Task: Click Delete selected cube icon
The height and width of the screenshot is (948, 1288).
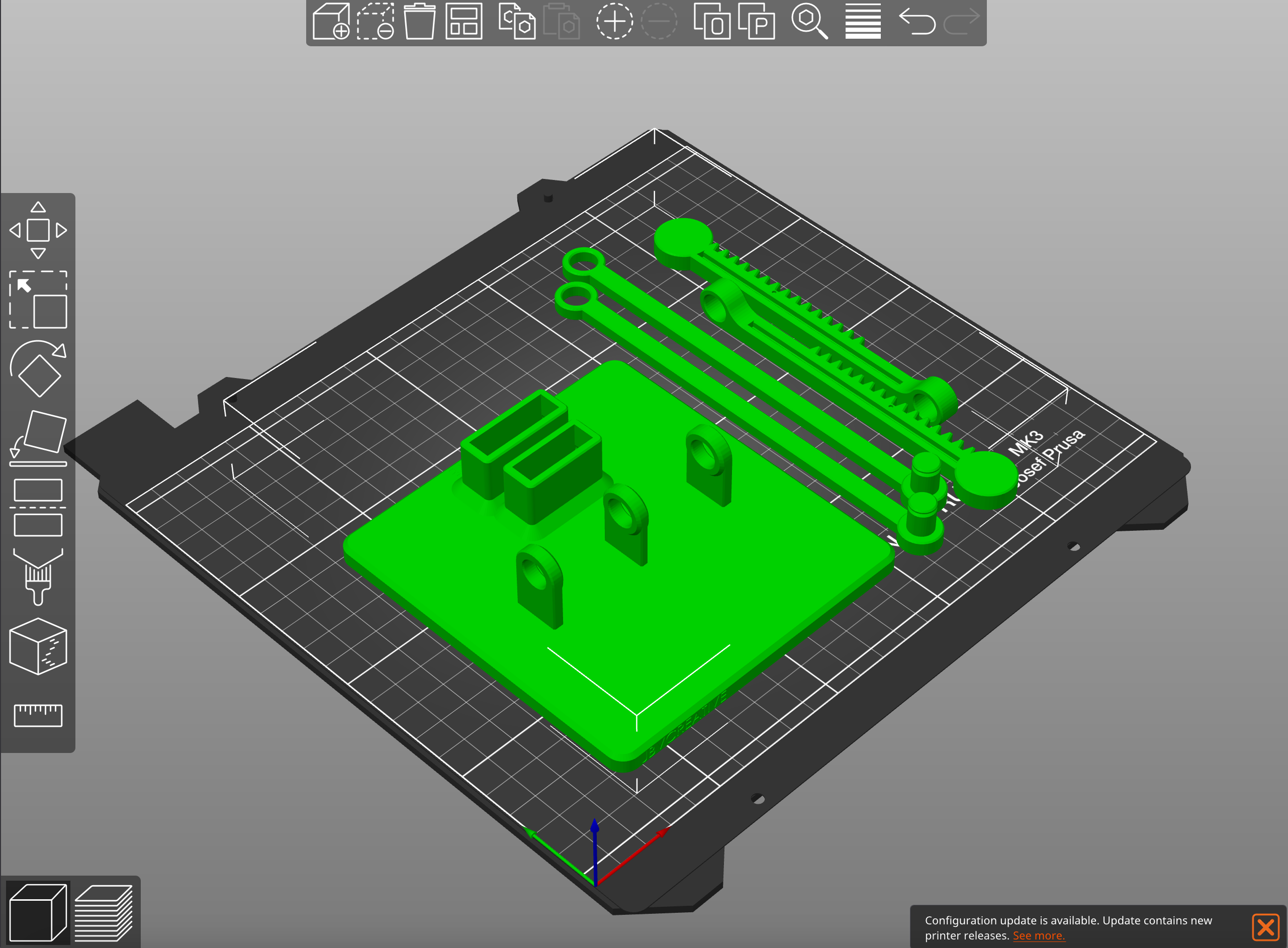Action: (376, 22)
